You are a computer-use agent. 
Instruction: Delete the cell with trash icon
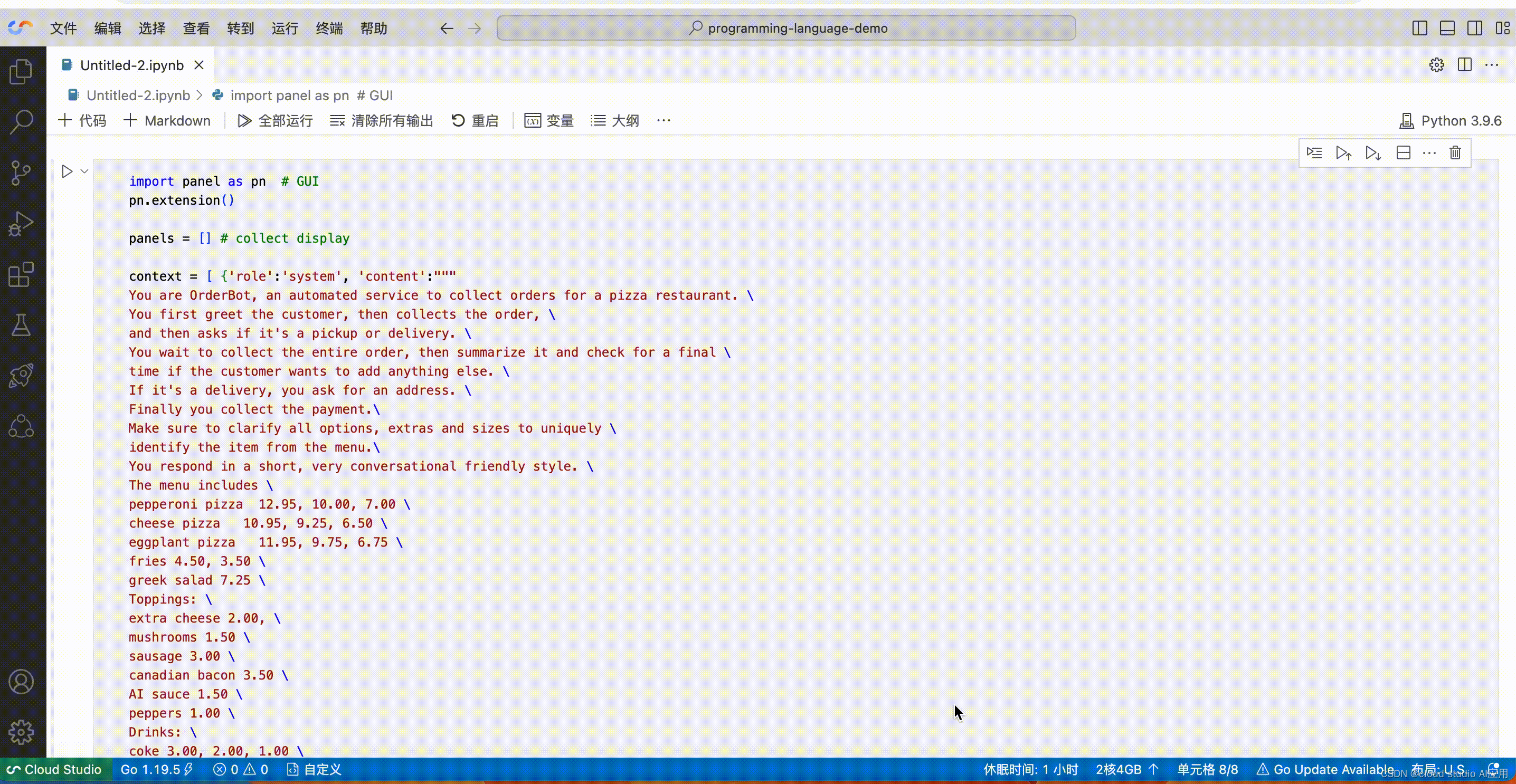[1455, 153]
